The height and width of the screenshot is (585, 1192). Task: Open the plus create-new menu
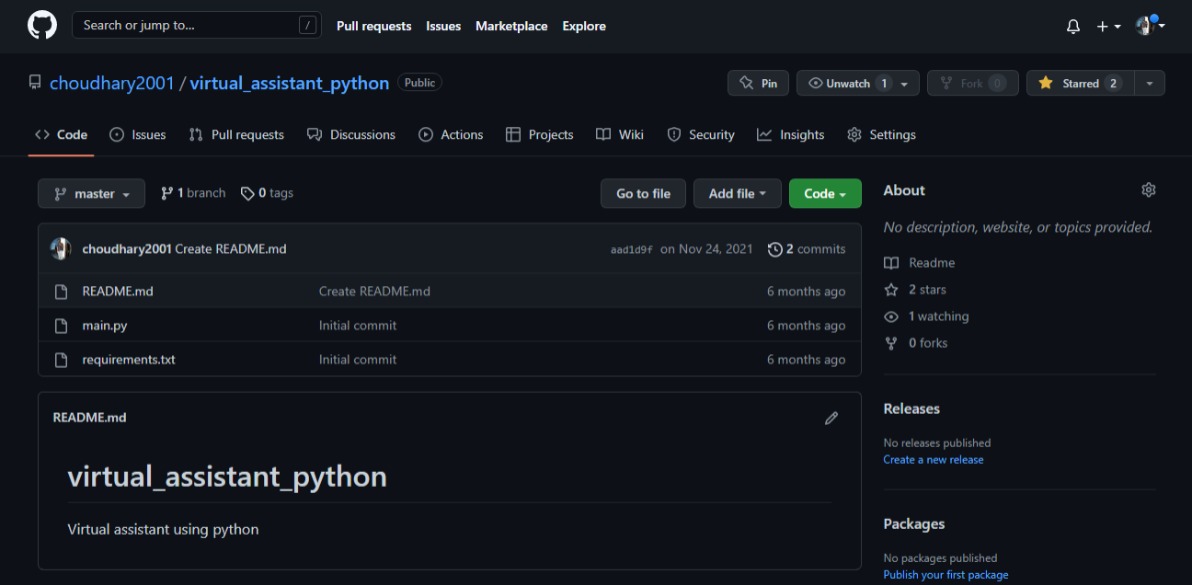tap(1108, 27)
